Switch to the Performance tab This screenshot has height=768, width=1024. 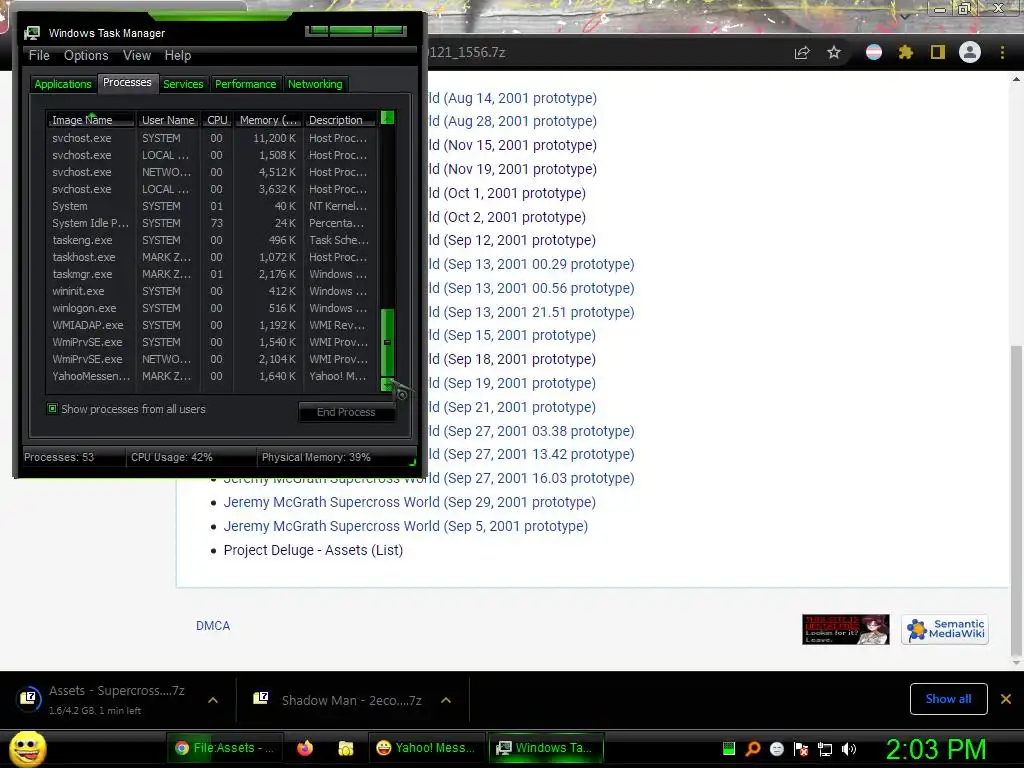coord(246,84)
